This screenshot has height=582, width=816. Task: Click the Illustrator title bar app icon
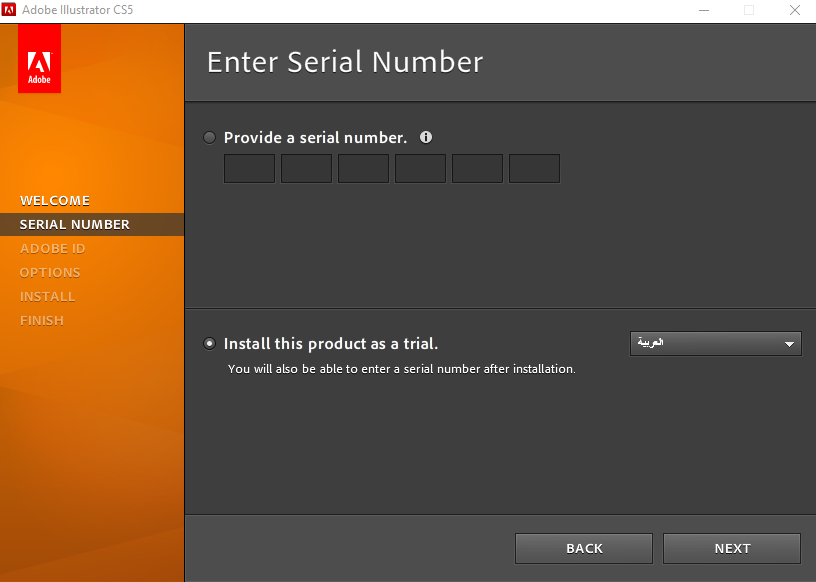(9, 9)
